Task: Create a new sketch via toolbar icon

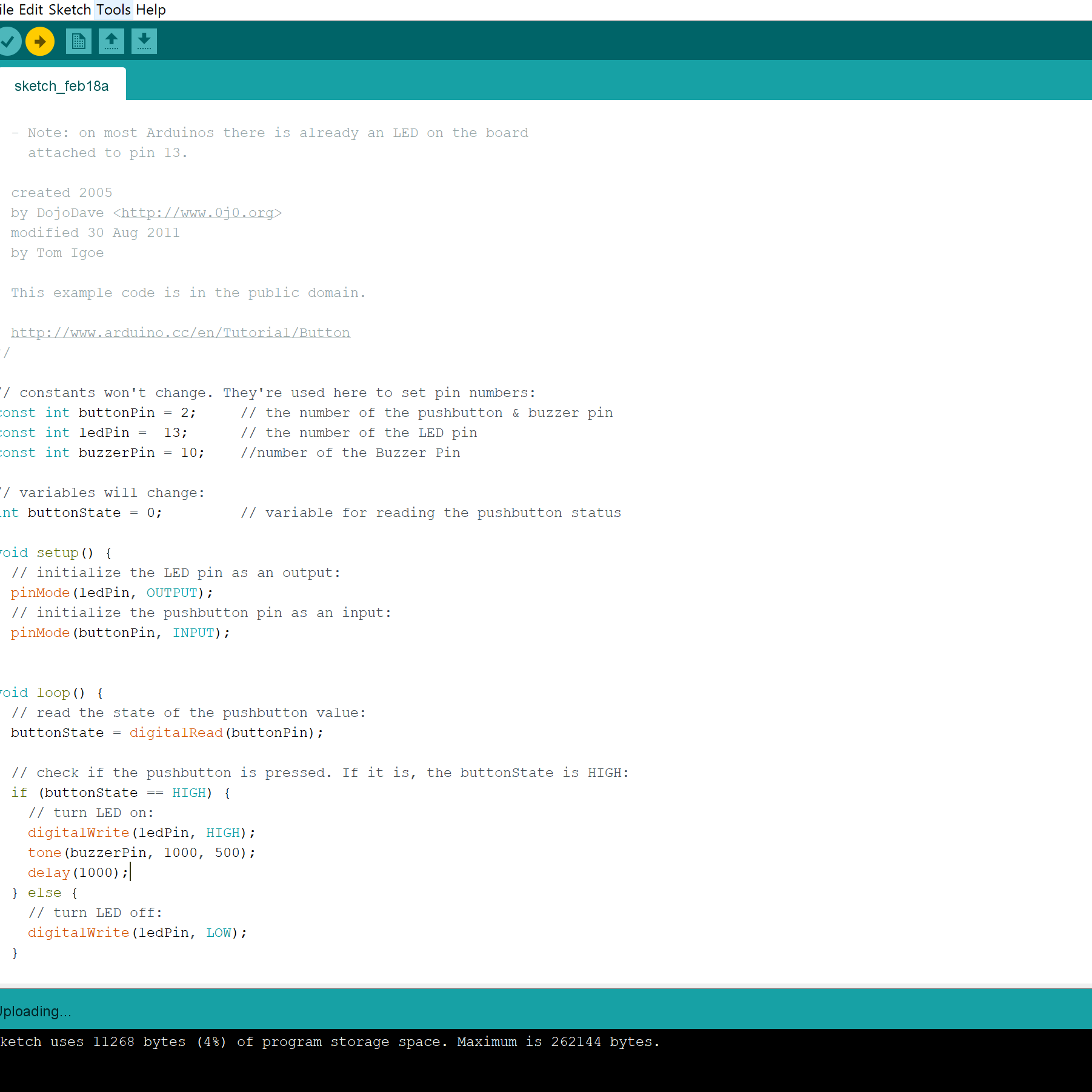Action: click(x=79, y=41)
